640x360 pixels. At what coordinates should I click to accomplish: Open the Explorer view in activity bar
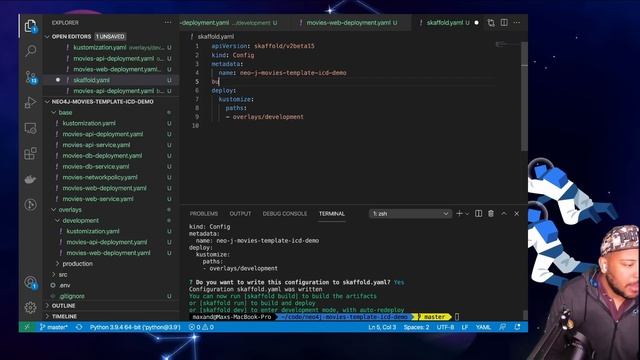(31, 26)
